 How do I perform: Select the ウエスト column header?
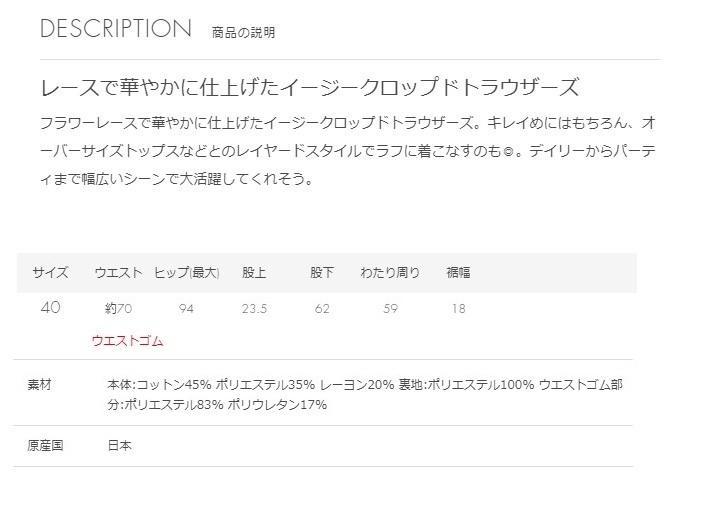[118, 272]
